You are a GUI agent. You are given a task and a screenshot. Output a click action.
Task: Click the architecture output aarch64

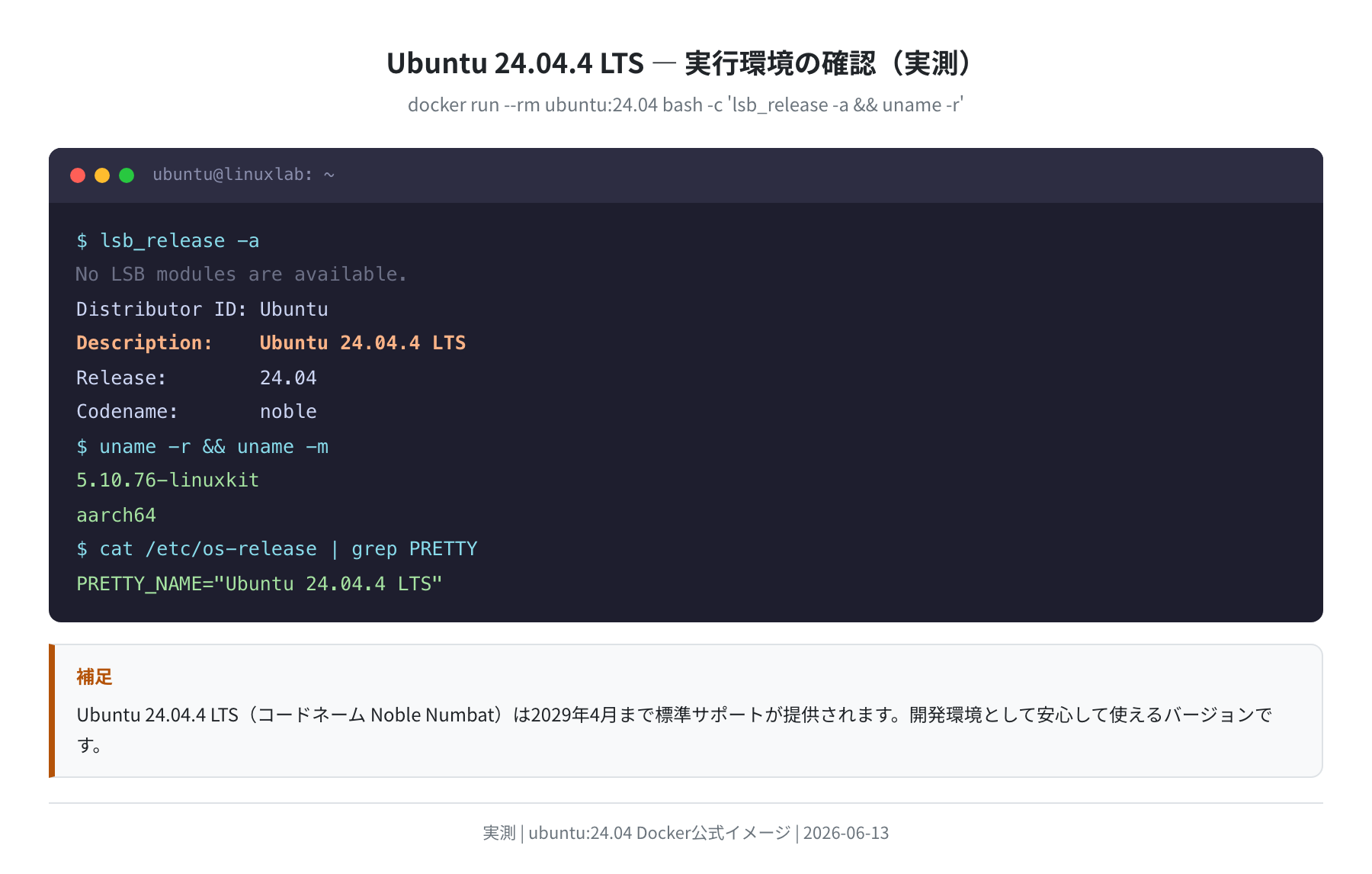[x=116, y=516]
